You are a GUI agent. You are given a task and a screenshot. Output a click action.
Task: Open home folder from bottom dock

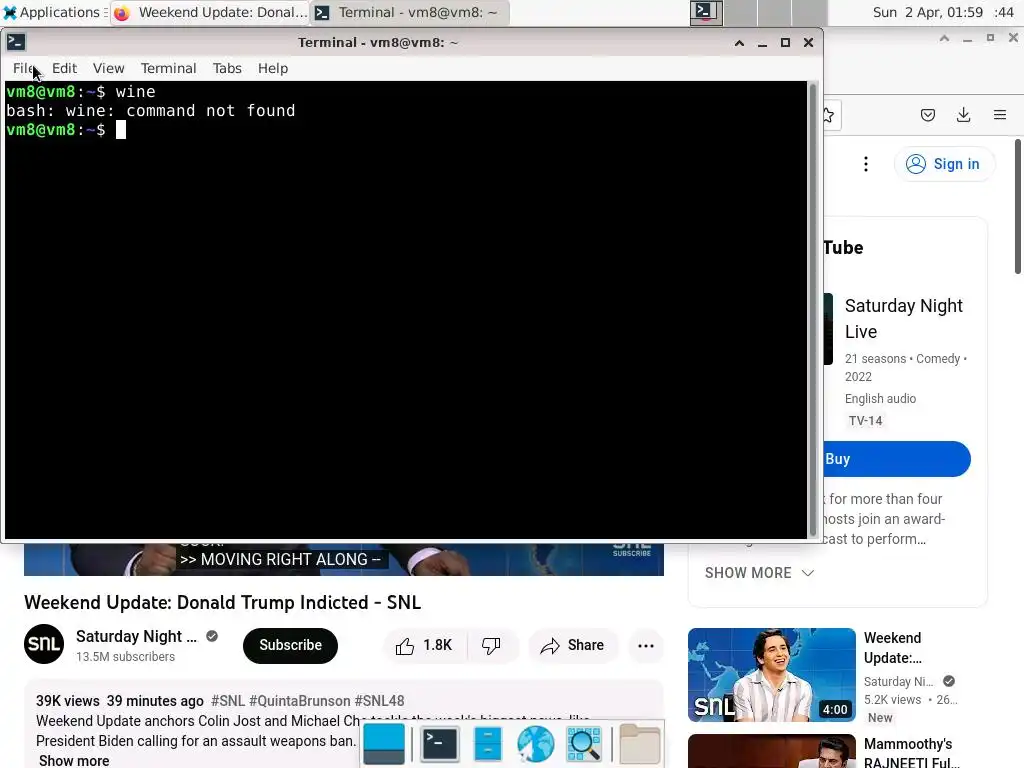tap(639, 744)
